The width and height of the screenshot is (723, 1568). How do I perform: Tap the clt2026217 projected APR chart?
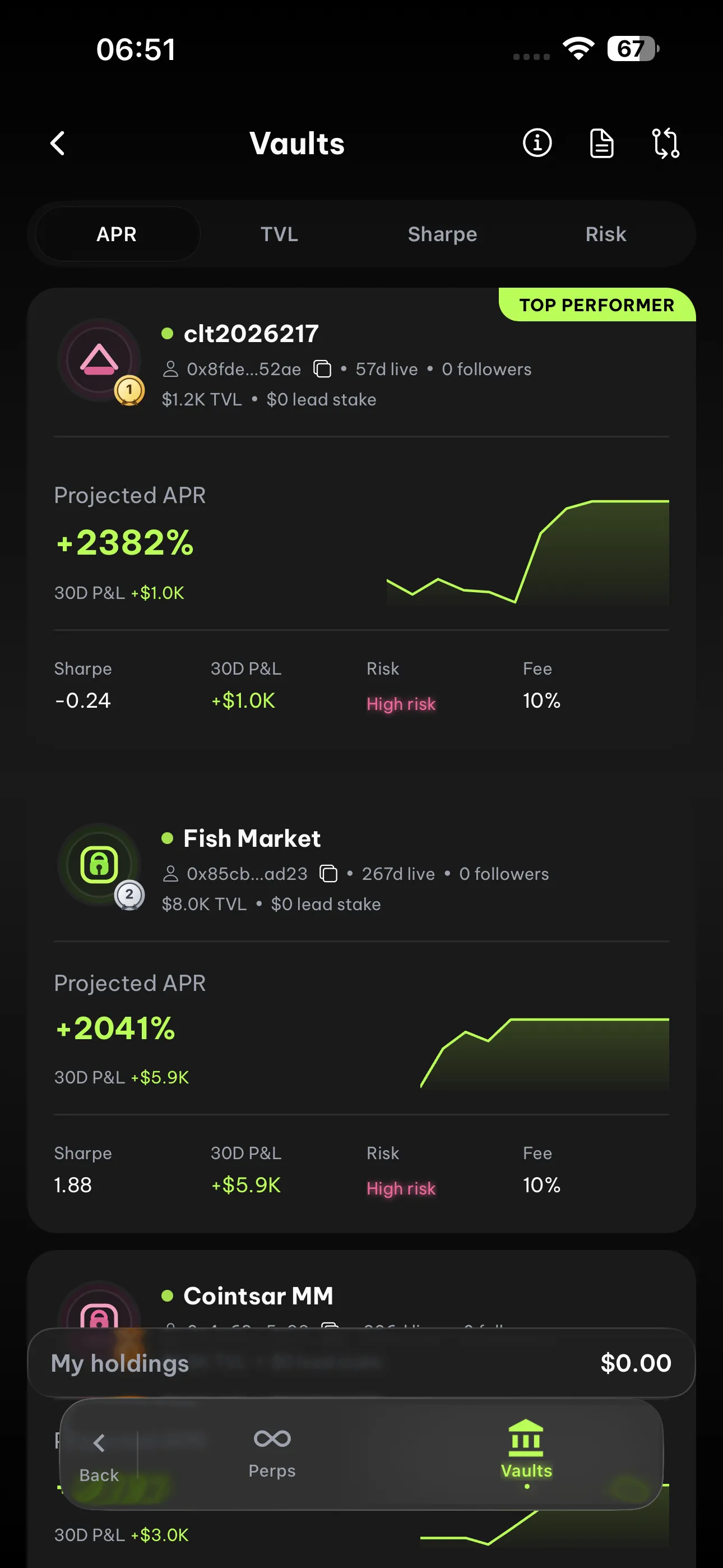[527, 551]
